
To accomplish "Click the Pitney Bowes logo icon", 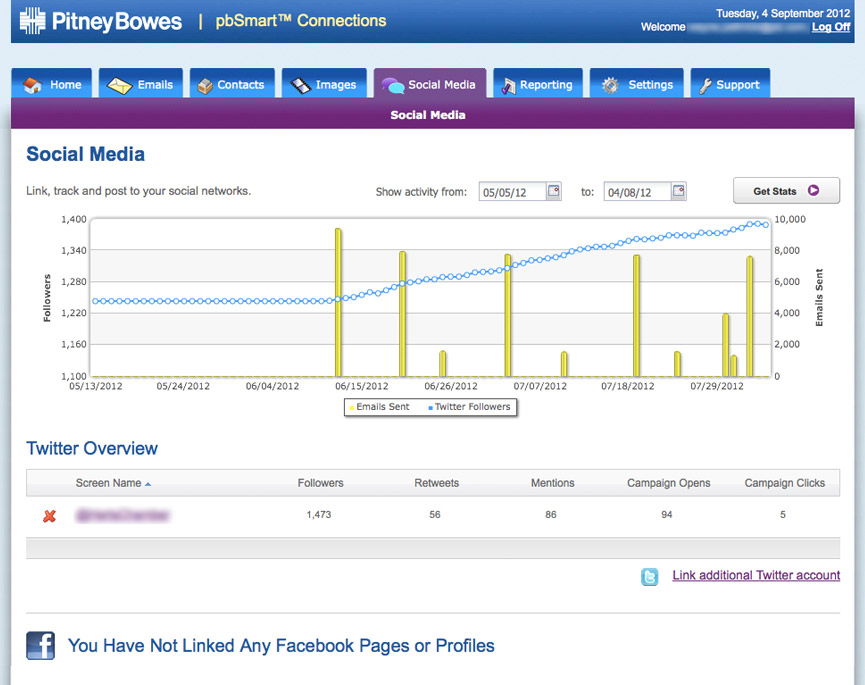I will coord(33,21).
